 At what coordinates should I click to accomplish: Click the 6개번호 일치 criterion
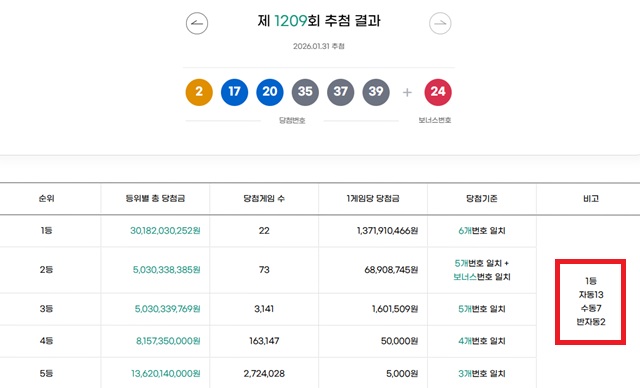coord(482,231)
